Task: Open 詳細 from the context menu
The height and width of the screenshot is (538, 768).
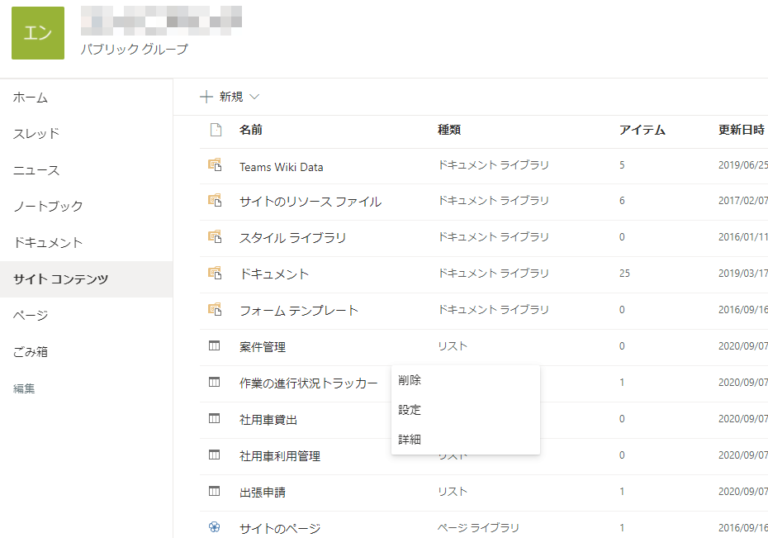Action: (409, 439)
